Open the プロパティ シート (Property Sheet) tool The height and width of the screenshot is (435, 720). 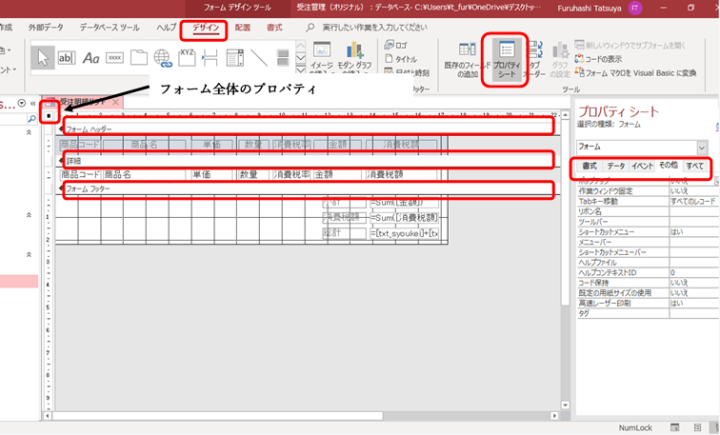pyautogui.click(x=505, y=60)
